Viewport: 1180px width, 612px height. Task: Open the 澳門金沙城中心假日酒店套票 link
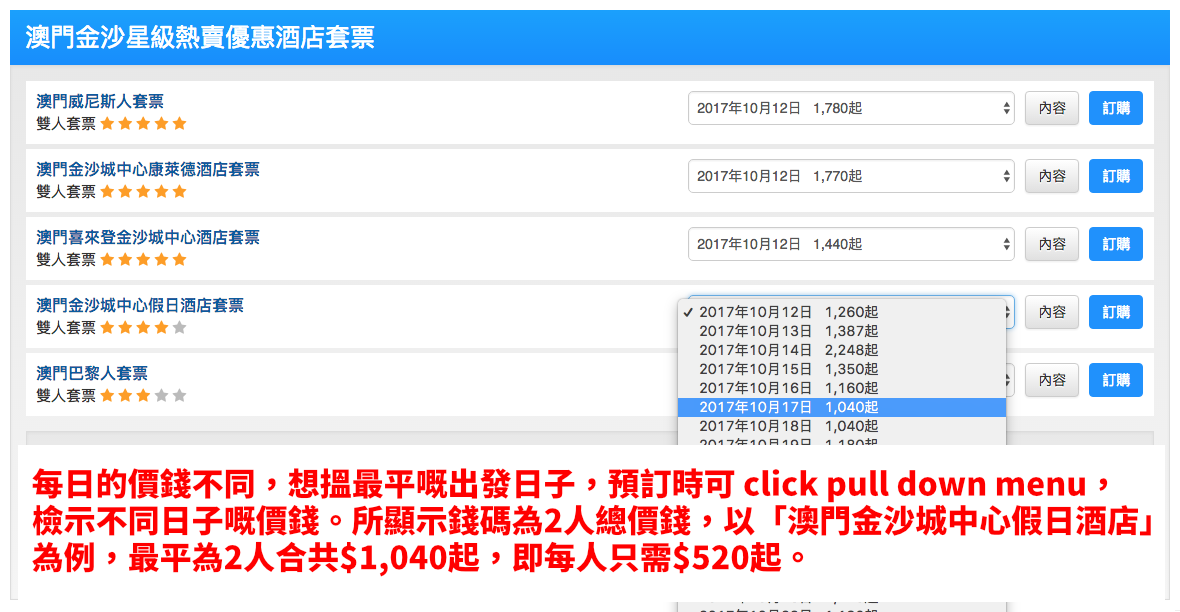click(x=140, y=305)
